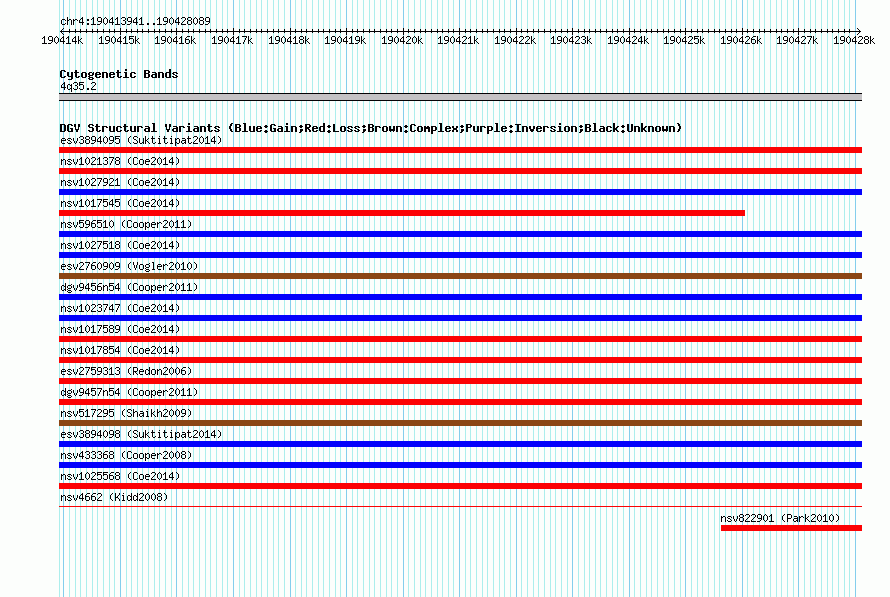
Task: Select the blue bar for dgv9456n54
Action: (x=460, y=297)
